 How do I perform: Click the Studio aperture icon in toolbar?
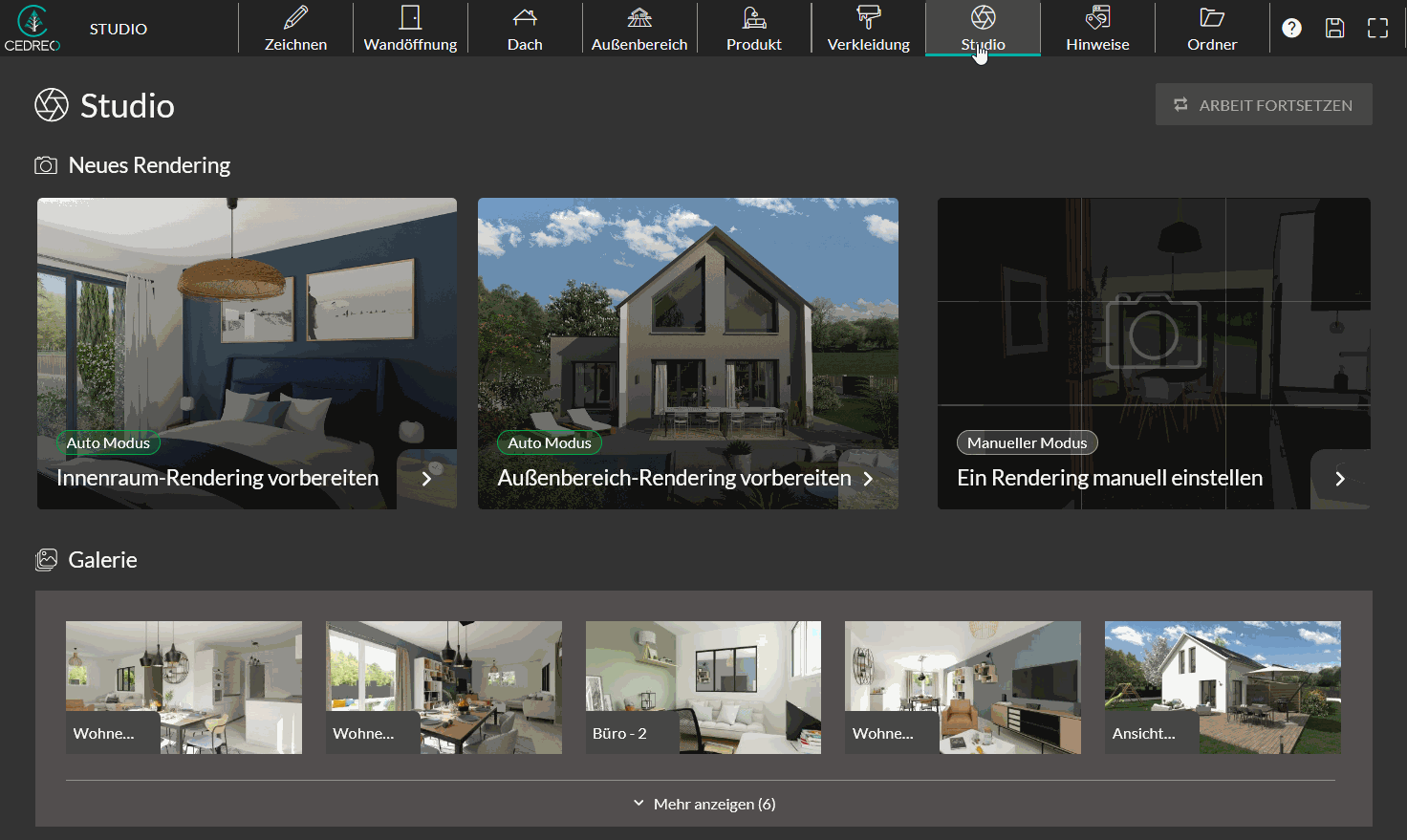click(x=984, y=17)
